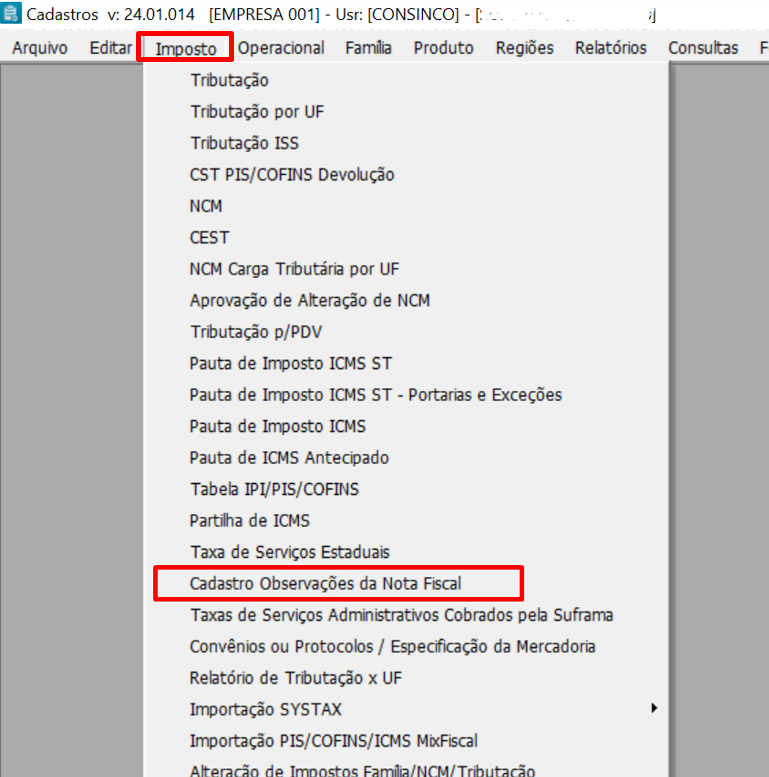Click the Cadastros app icon in the title bar
The width and height of the screenshot is (769, 777).
click(x=11, y=13)
